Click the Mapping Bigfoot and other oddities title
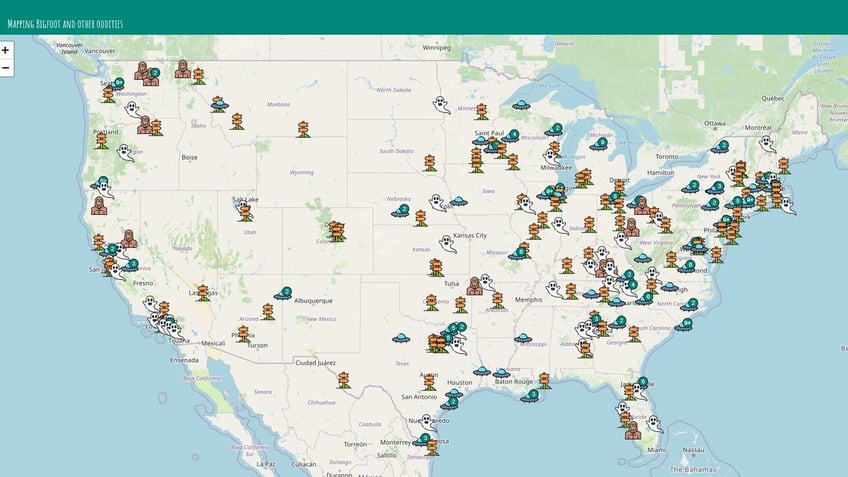This screenshot has height=477, width=848. coord(63,23)
